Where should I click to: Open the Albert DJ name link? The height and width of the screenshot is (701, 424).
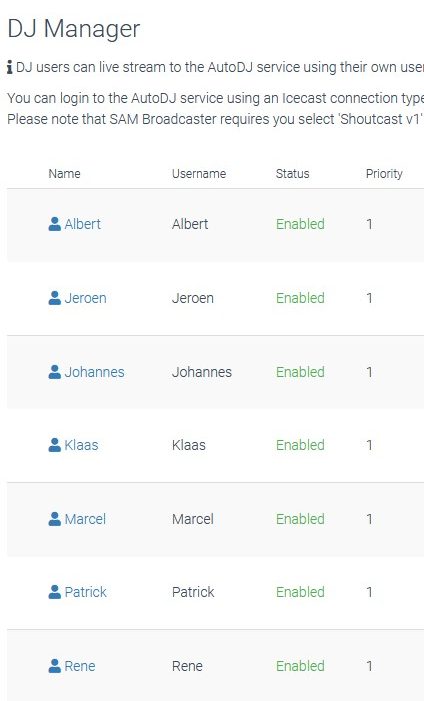coord(83,224)
